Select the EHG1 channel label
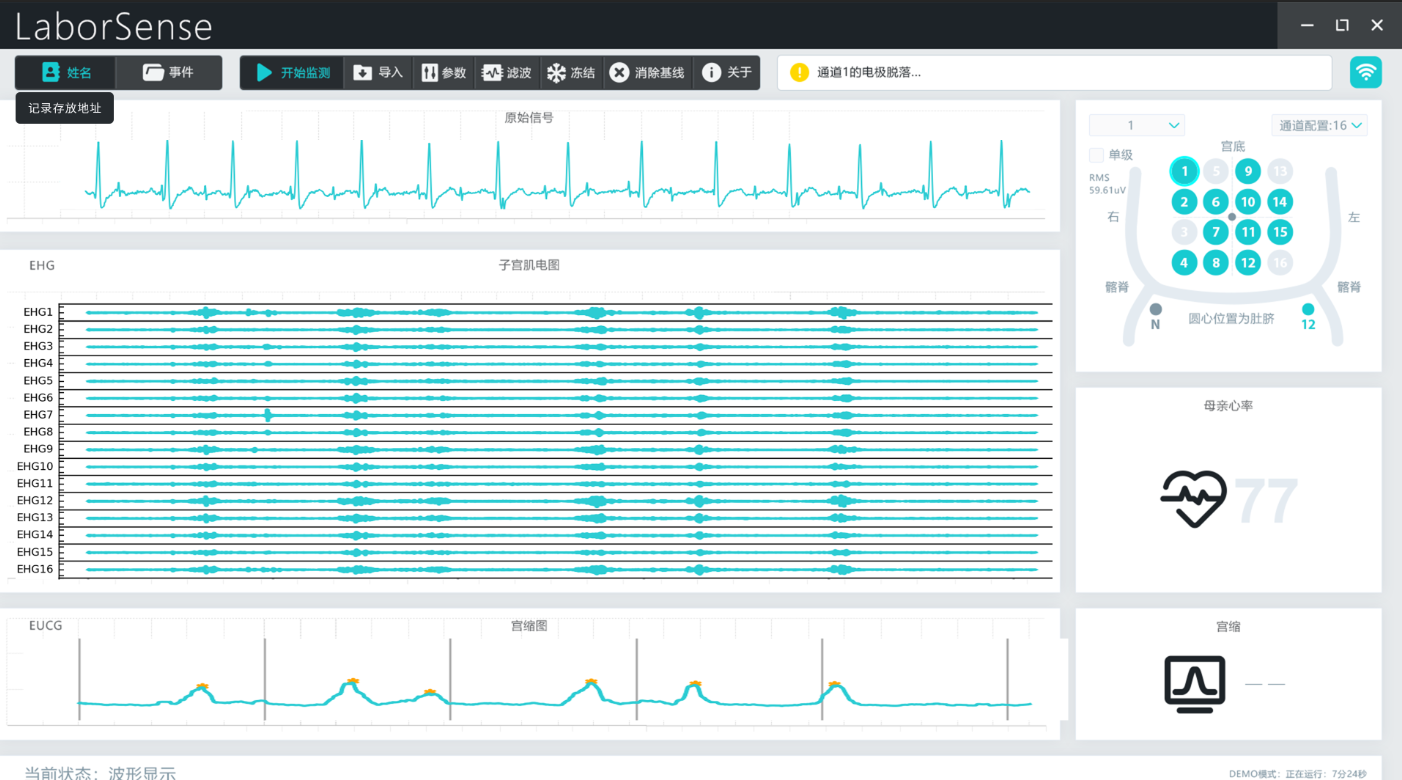 [38, 312]
